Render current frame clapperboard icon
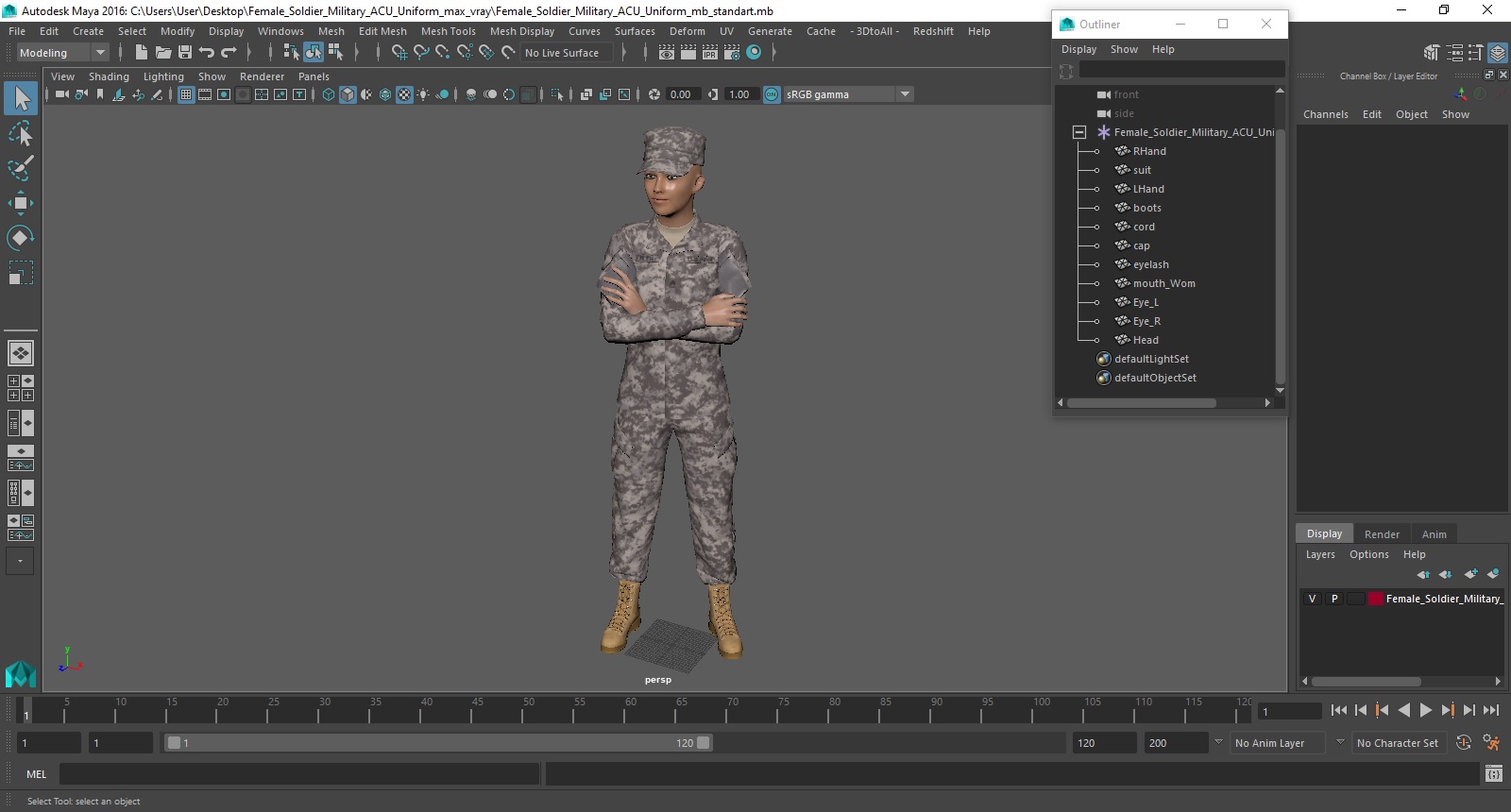The height and width of the screenshot is (812, 1511). pos(688,53)
